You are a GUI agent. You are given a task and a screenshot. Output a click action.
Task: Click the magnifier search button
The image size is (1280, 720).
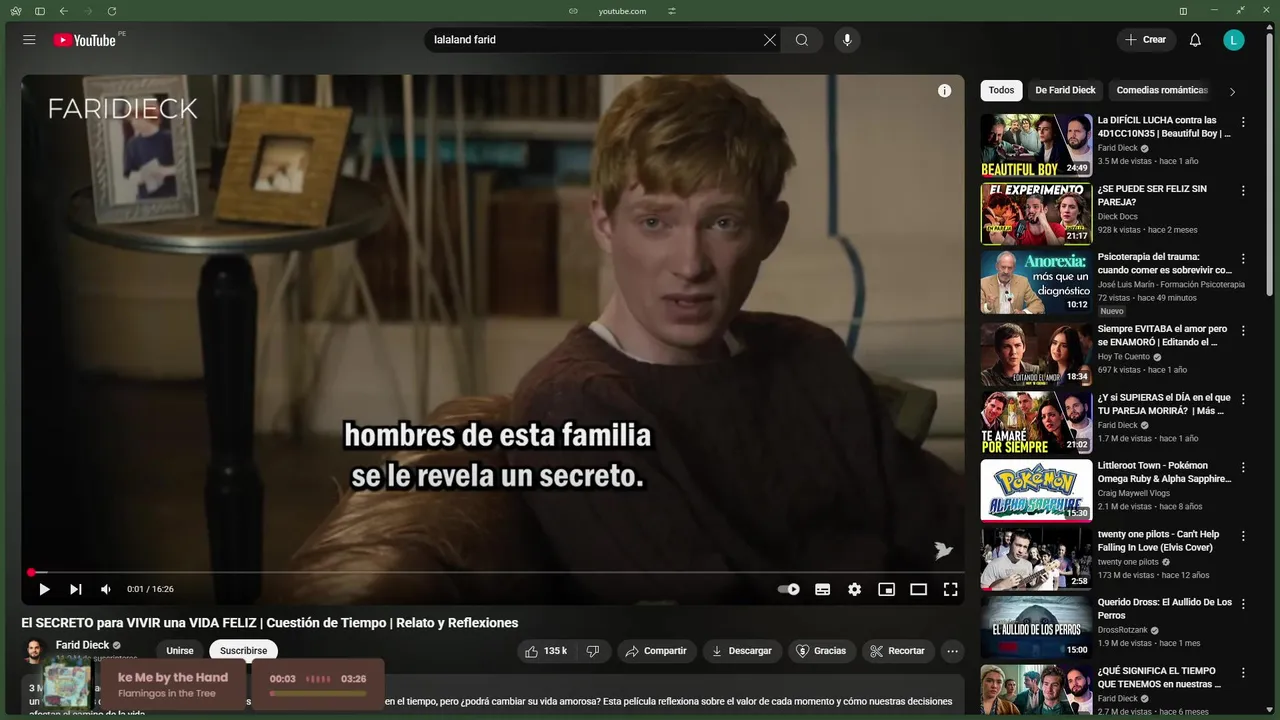802,40
